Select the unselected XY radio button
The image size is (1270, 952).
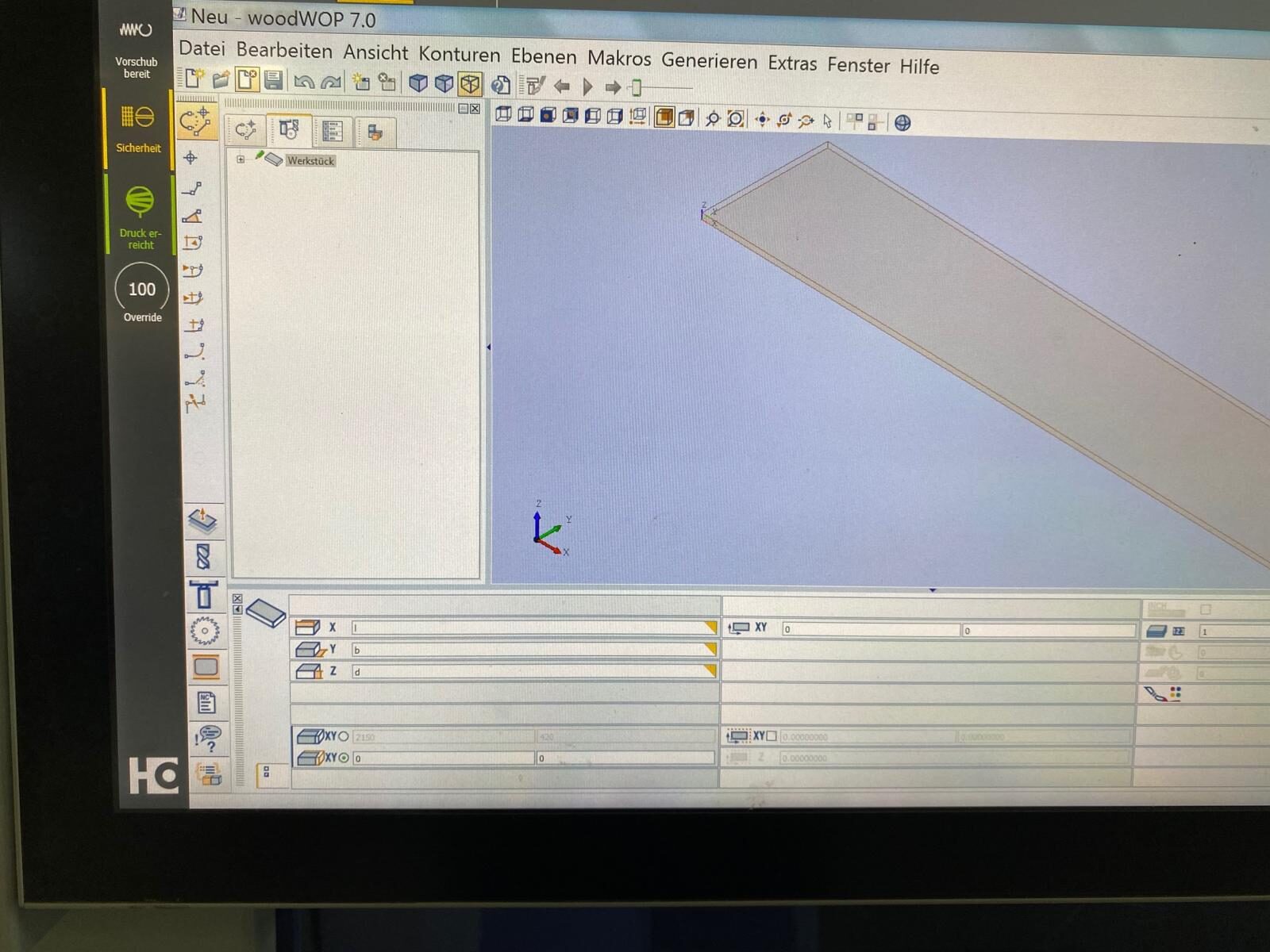344,736
